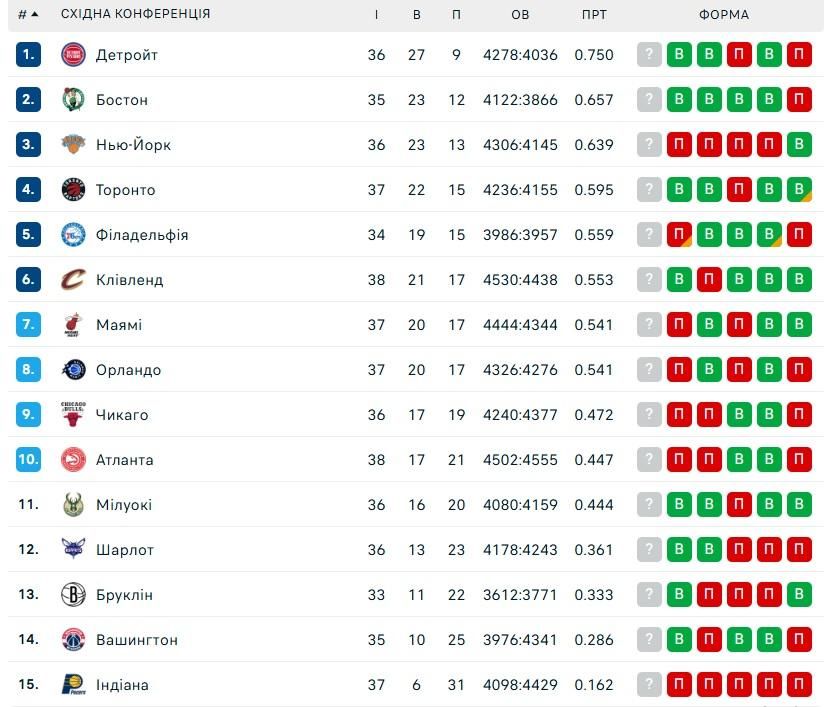Click the Indiana Pacers team logo

(73, 685)
